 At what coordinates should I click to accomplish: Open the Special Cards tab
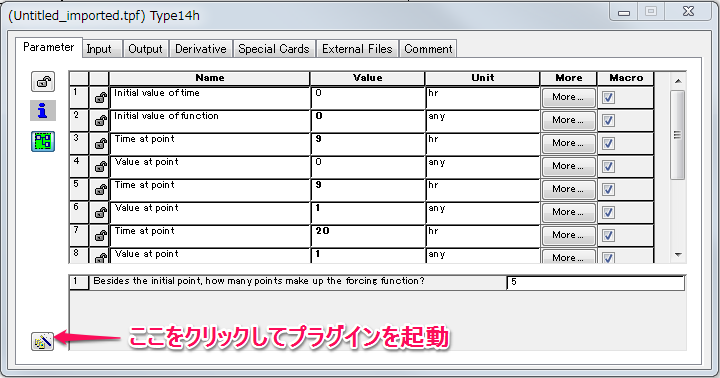(274, 49)
